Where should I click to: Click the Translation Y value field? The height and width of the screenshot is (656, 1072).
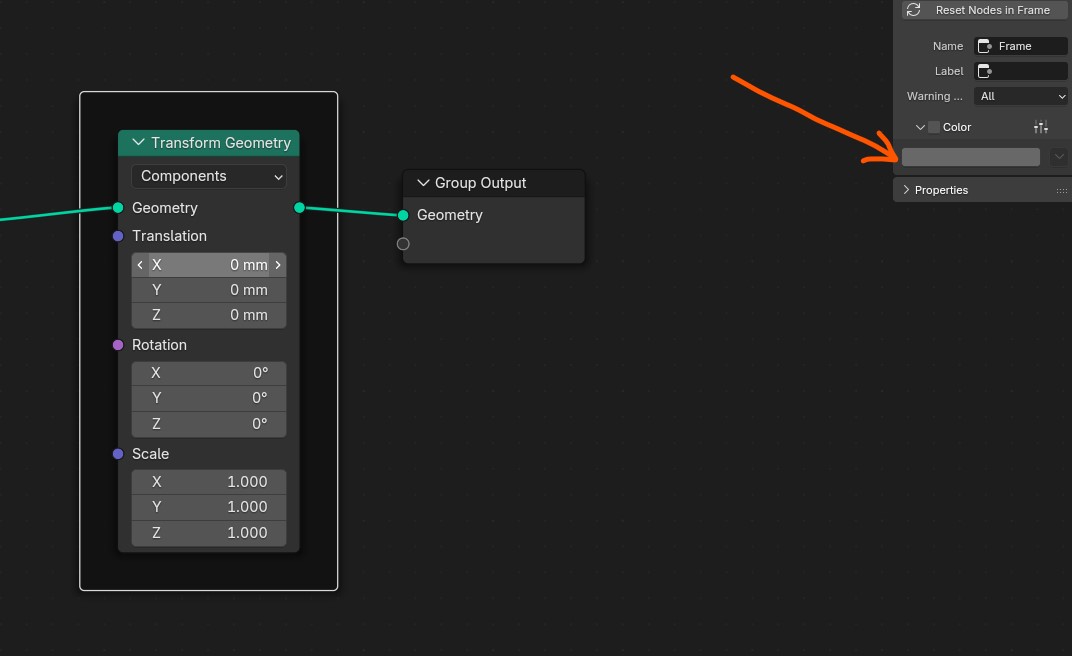coord(209,290)
